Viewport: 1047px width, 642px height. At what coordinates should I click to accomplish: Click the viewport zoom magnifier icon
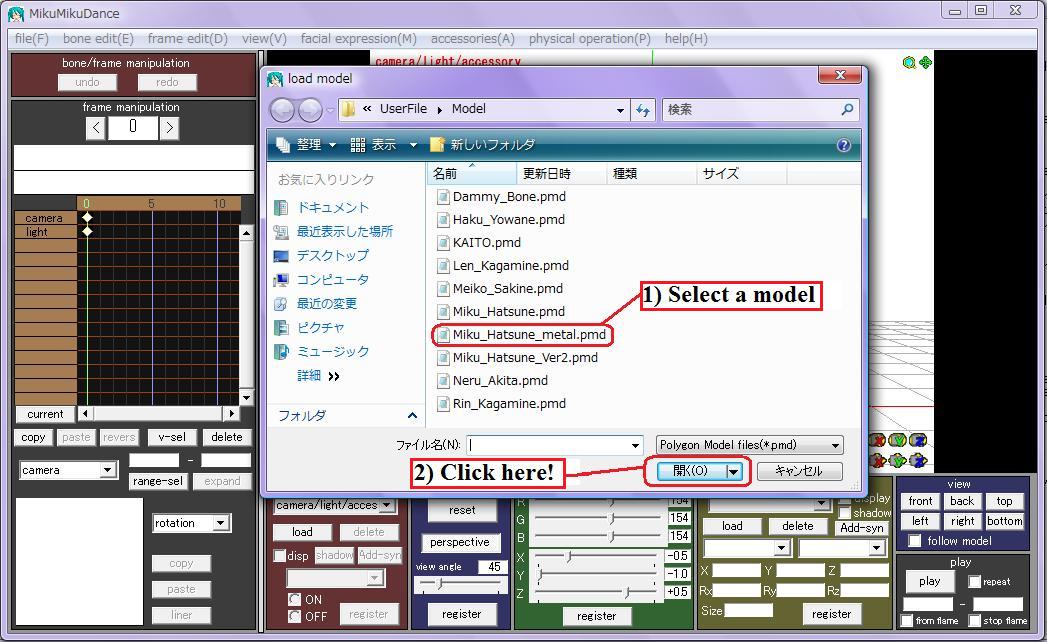click(909, 63)
